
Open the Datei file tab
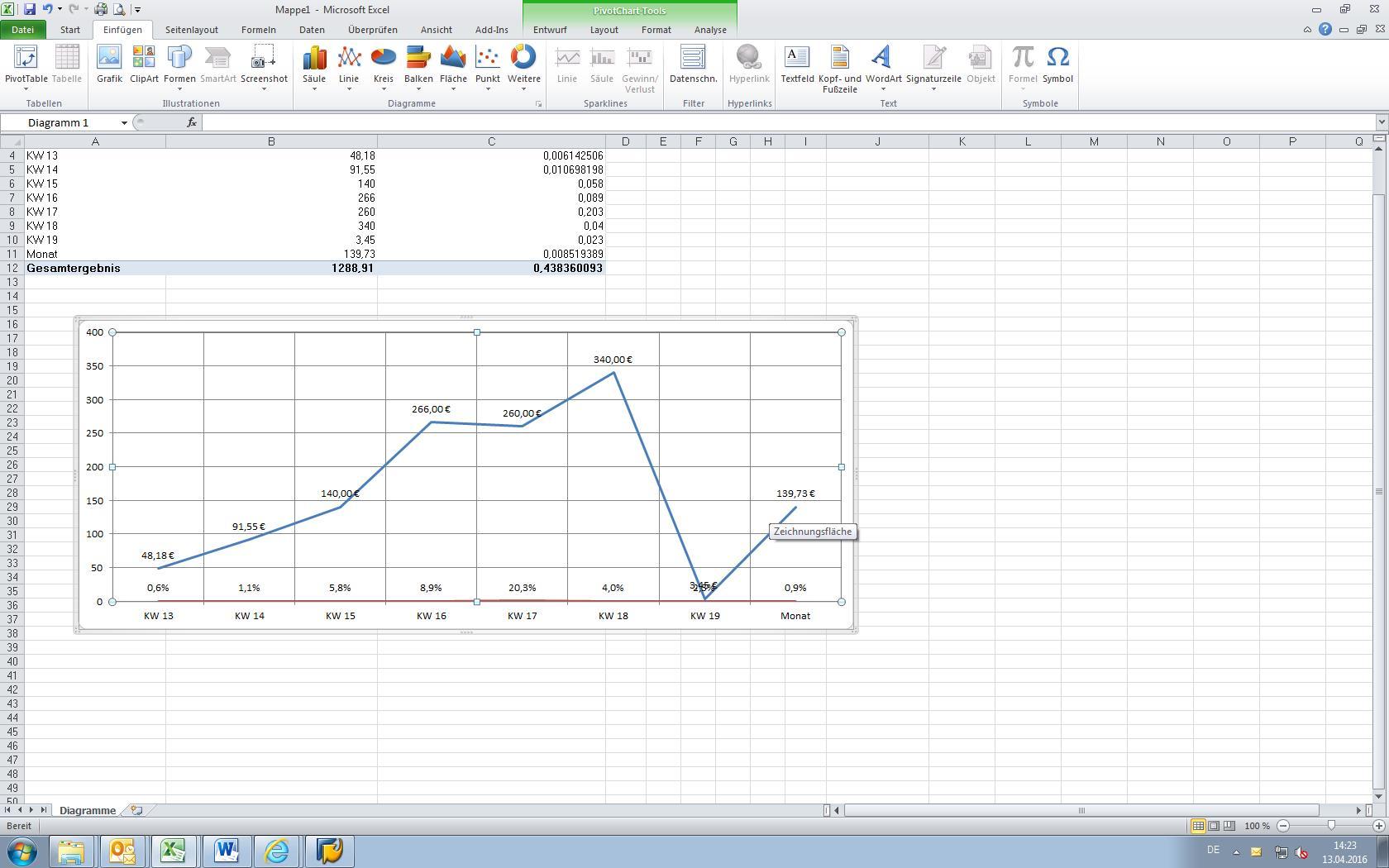[x=22, y=29]
